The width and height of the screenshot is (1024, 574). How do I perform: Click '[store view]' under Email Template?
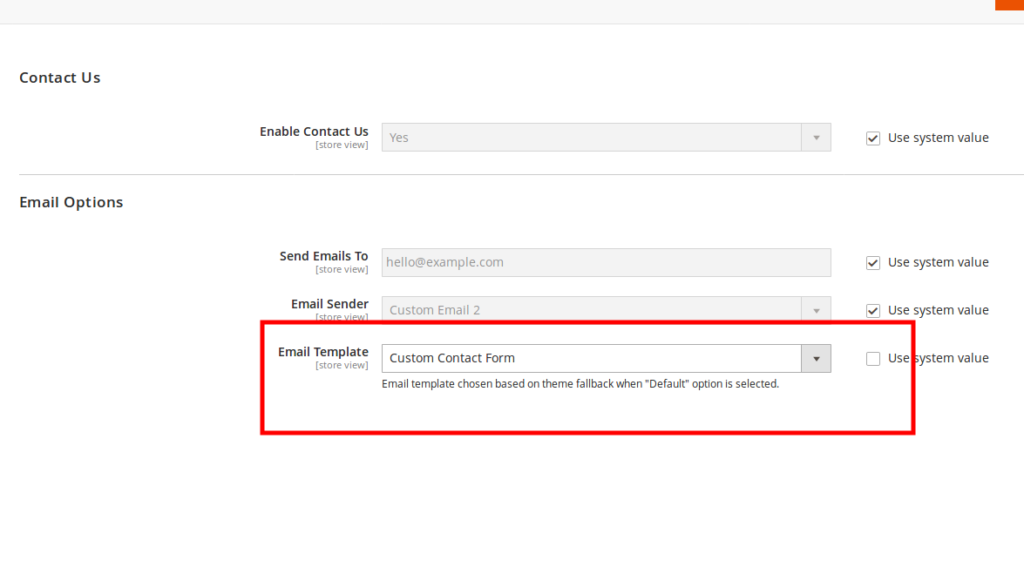tap(342, 365)
